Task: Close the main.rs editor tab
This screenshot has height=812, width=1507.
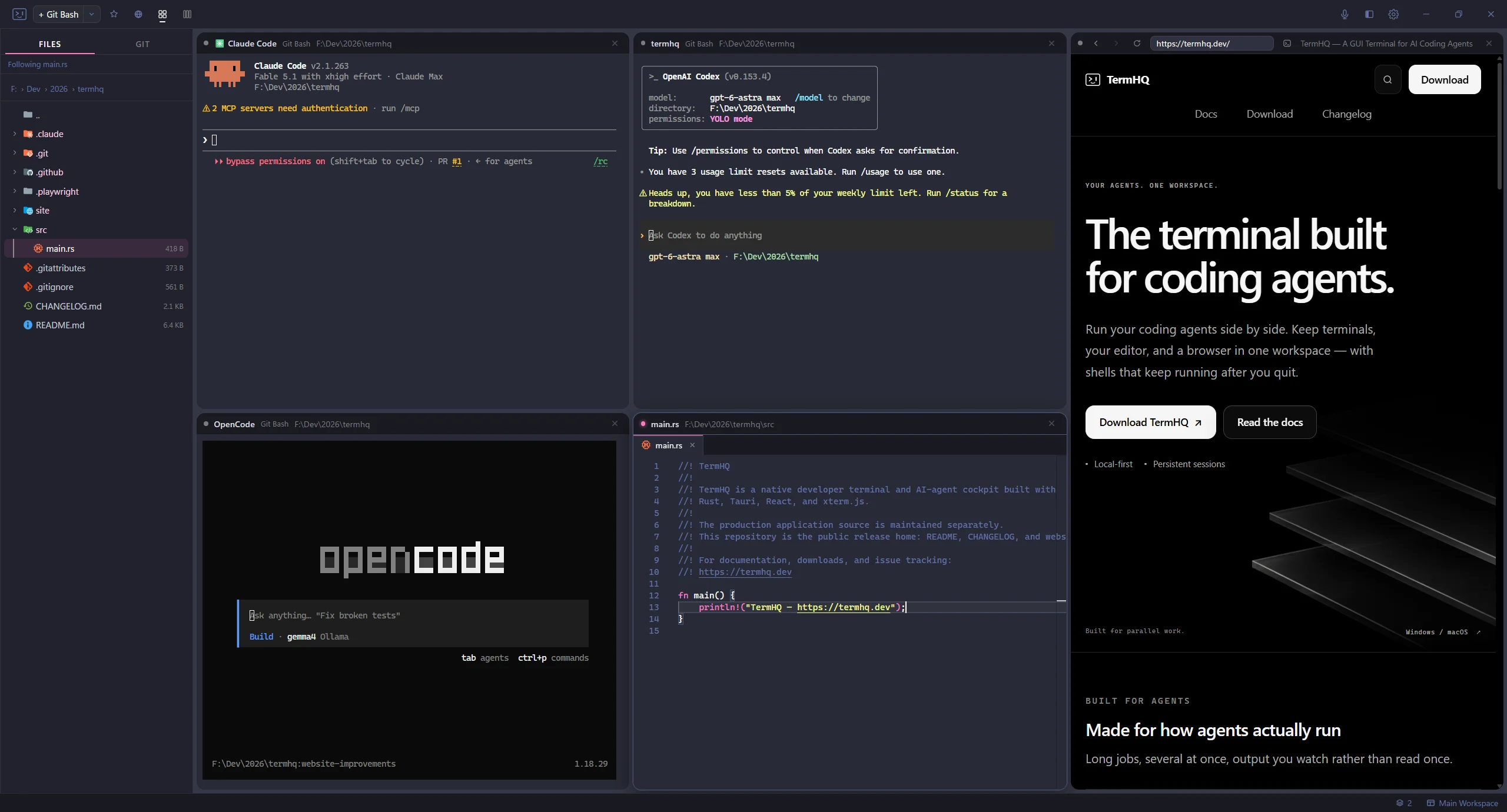Action: 692,445
